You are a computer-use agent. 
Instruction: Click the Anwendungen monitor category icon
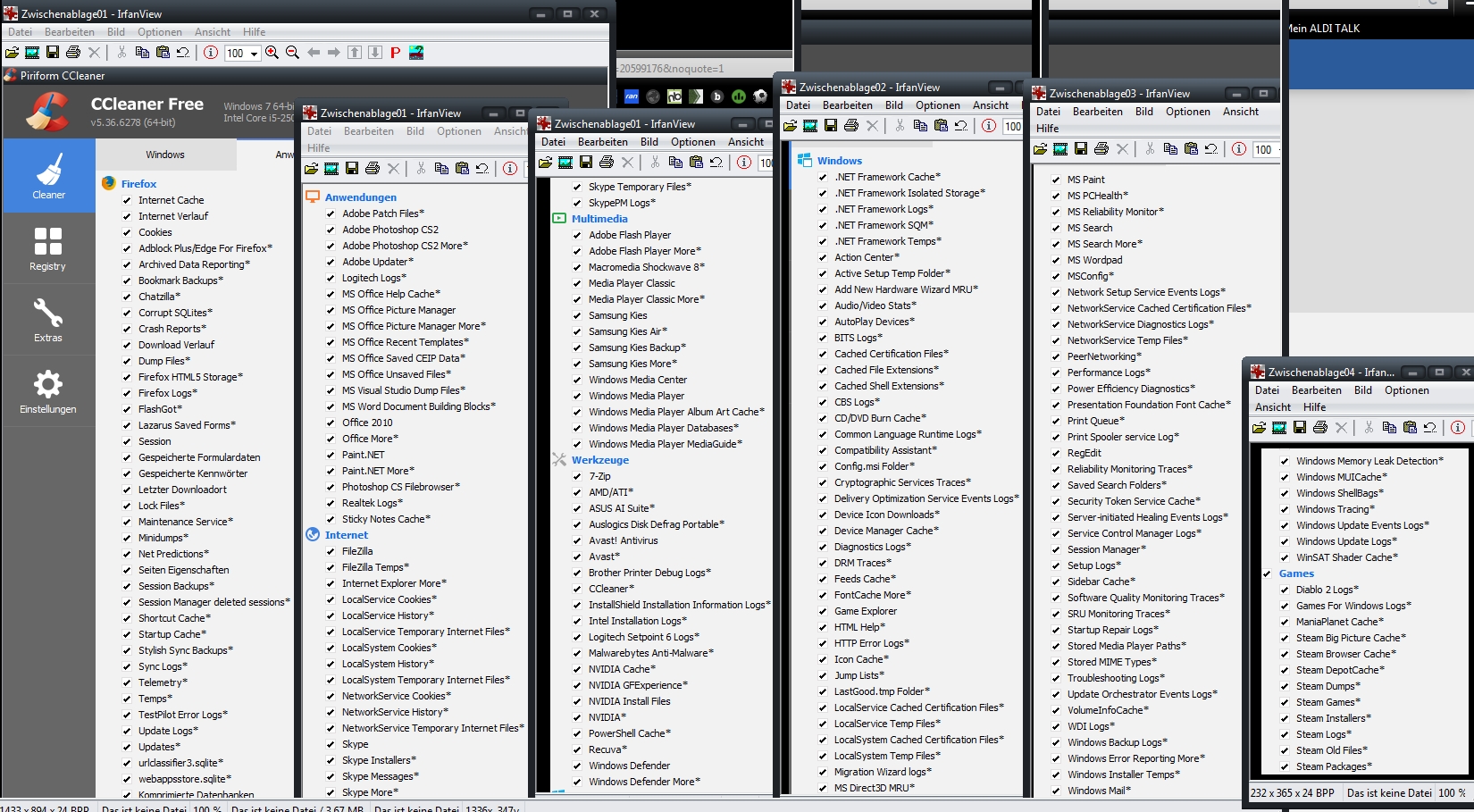313,197
